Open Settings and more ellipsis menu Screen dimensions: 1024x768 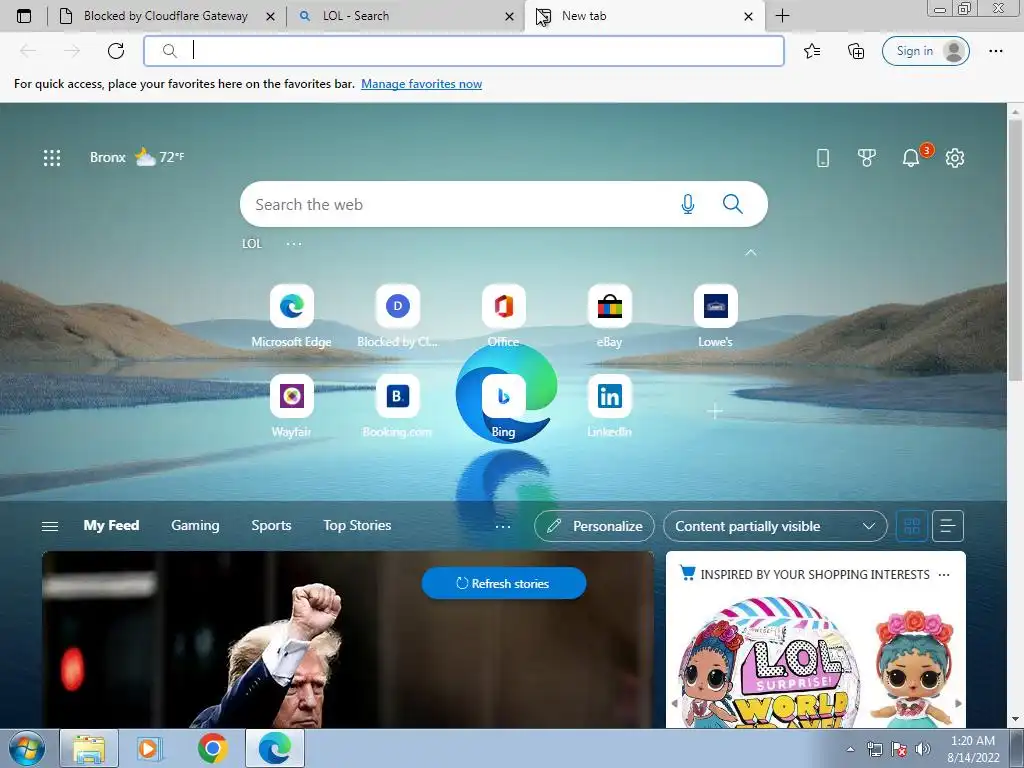[x=995, y=51]
